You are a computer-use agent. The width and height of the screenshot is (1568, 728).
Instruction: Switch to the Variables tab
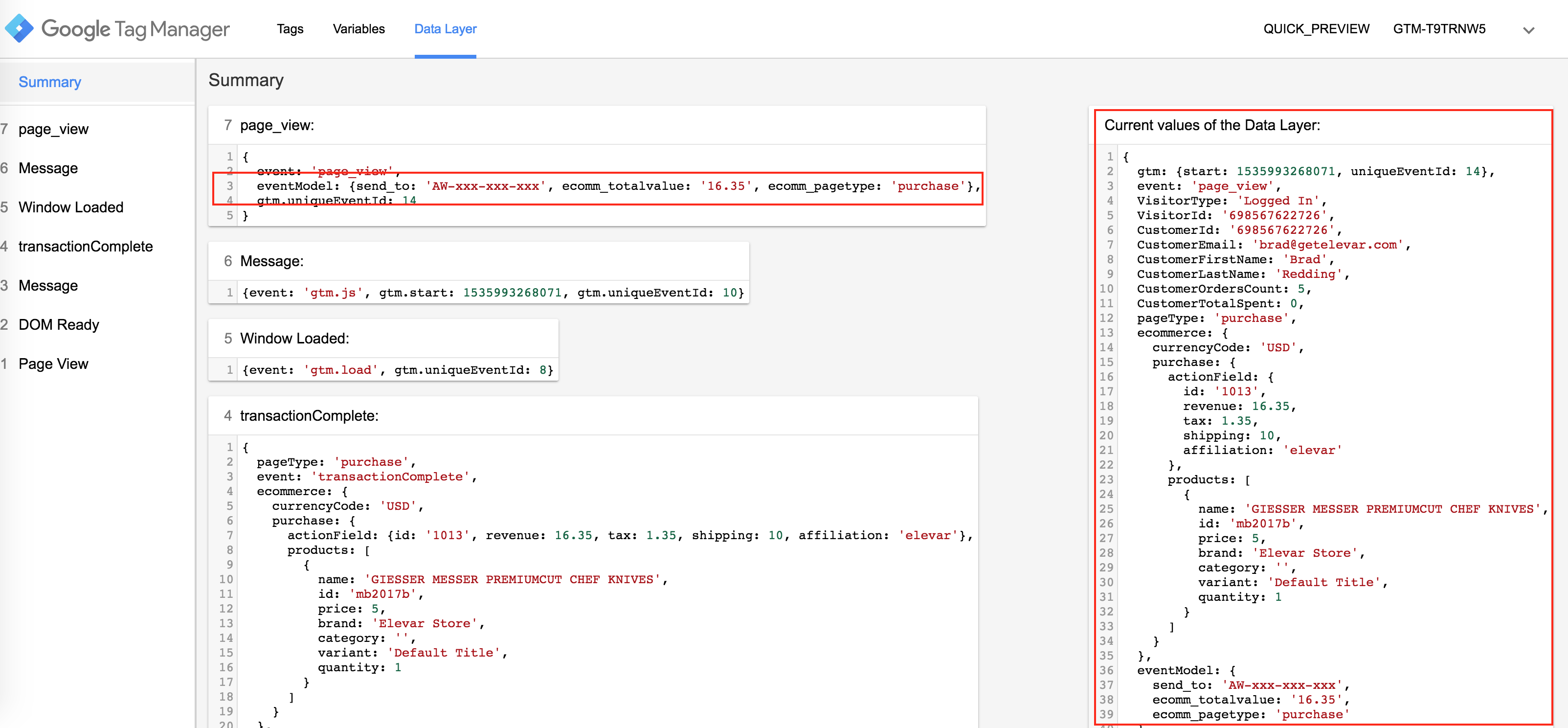(x=358, y=28)
